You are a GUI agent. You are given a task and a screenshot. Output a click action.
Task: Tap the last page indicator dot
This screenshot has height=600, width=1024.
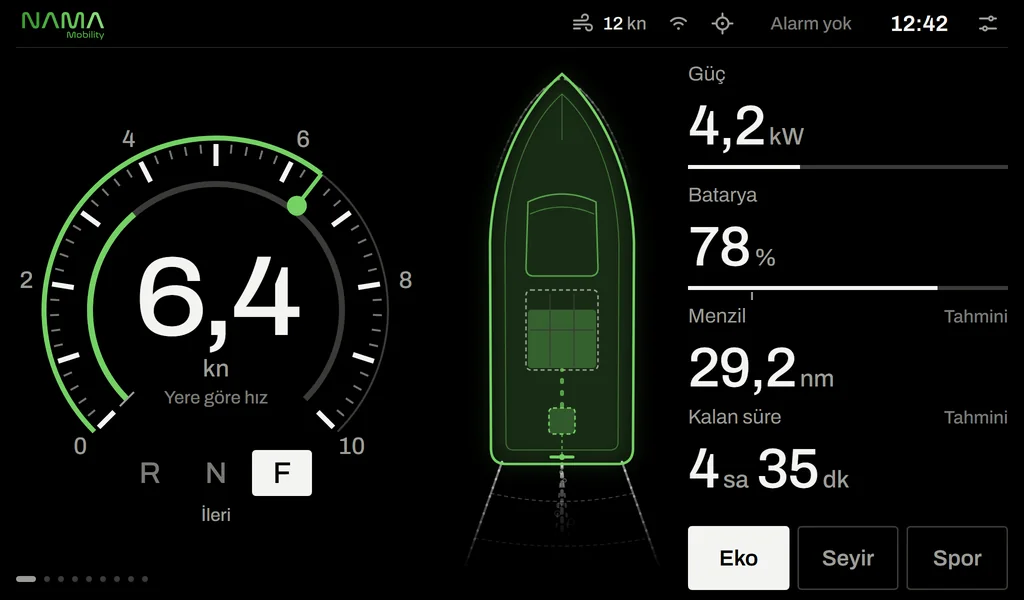pyautogui.click(x=145, y=578)
